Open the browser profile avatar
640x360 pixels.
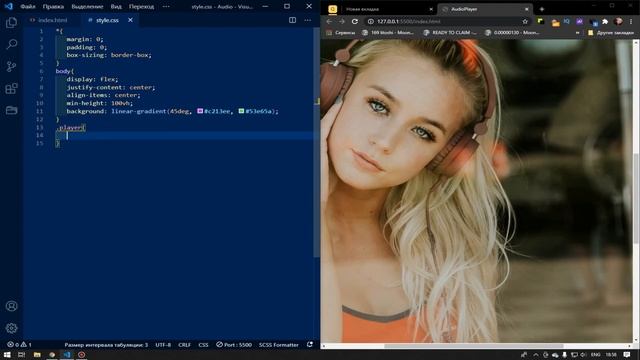point(618,21)
